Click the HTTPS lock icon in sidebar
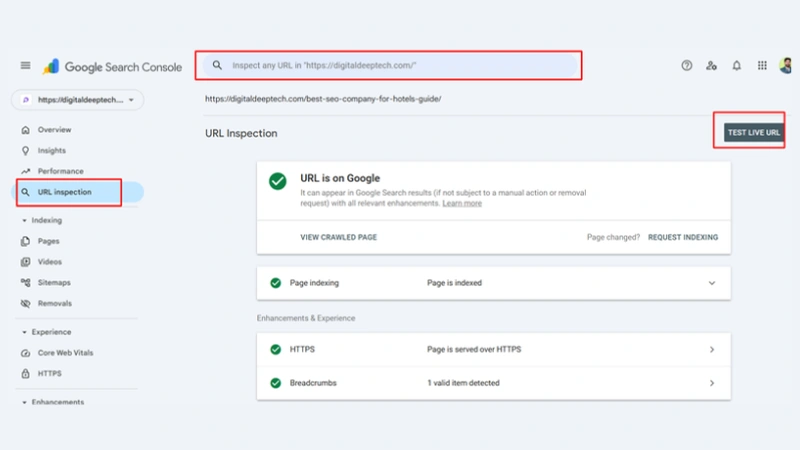Viewport: 800px width, 450px height. (x=26, y=373)
